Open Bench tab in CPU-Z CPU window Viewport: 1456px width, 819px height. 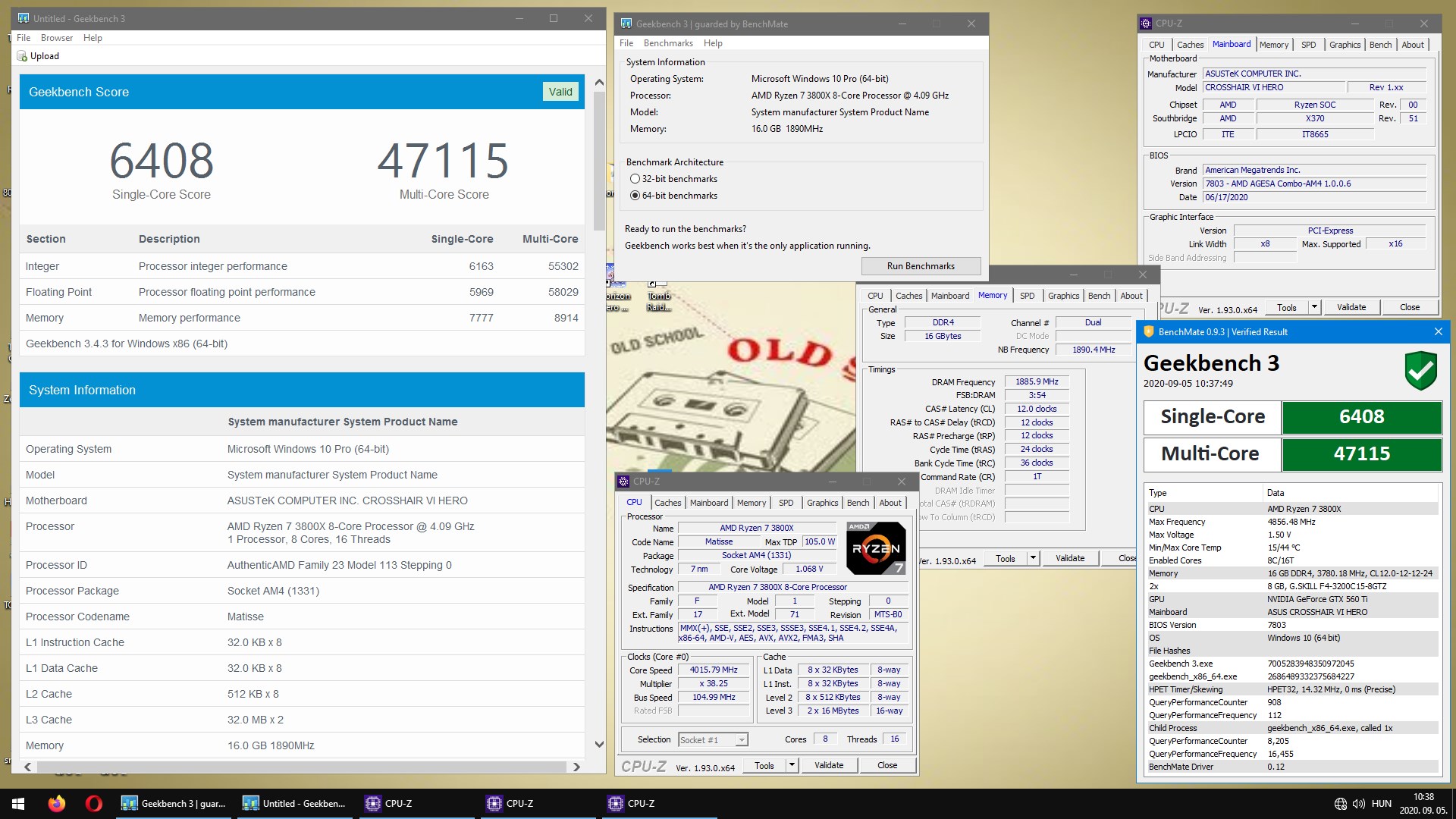858,503
